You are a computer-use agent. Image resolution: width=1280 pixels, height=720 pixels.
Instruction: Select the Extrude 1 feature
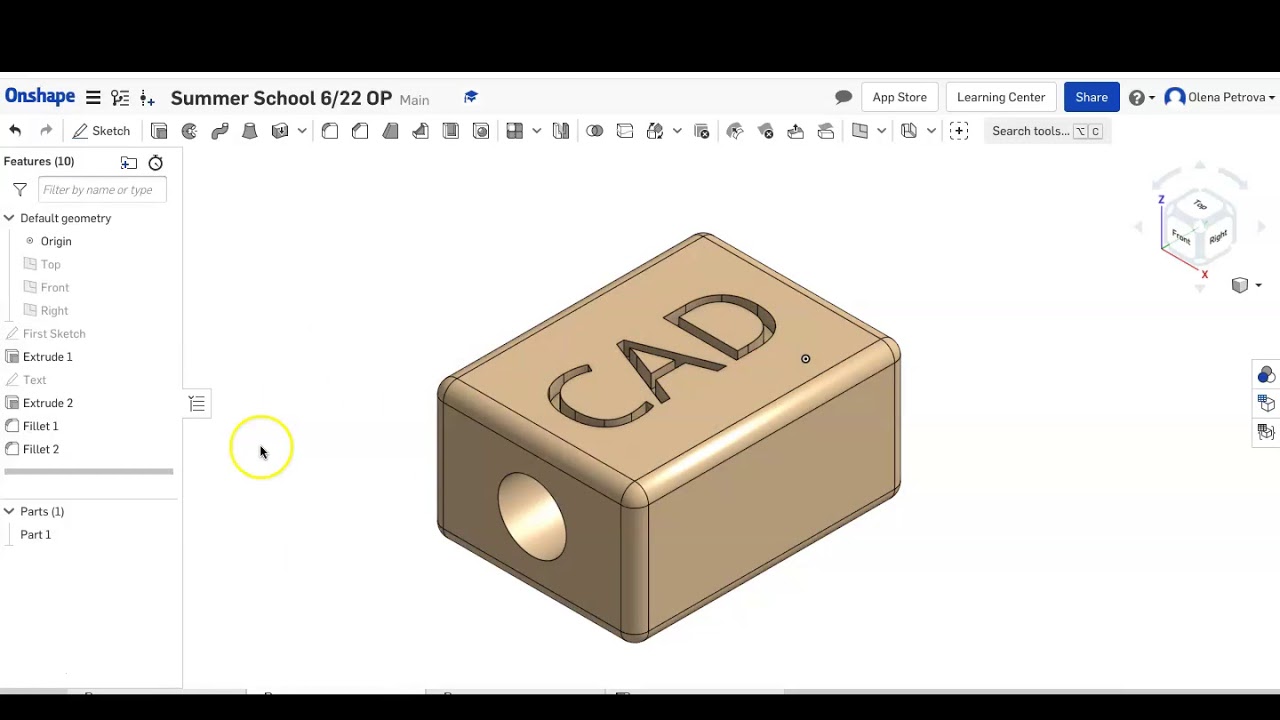[x=48, y=356]
